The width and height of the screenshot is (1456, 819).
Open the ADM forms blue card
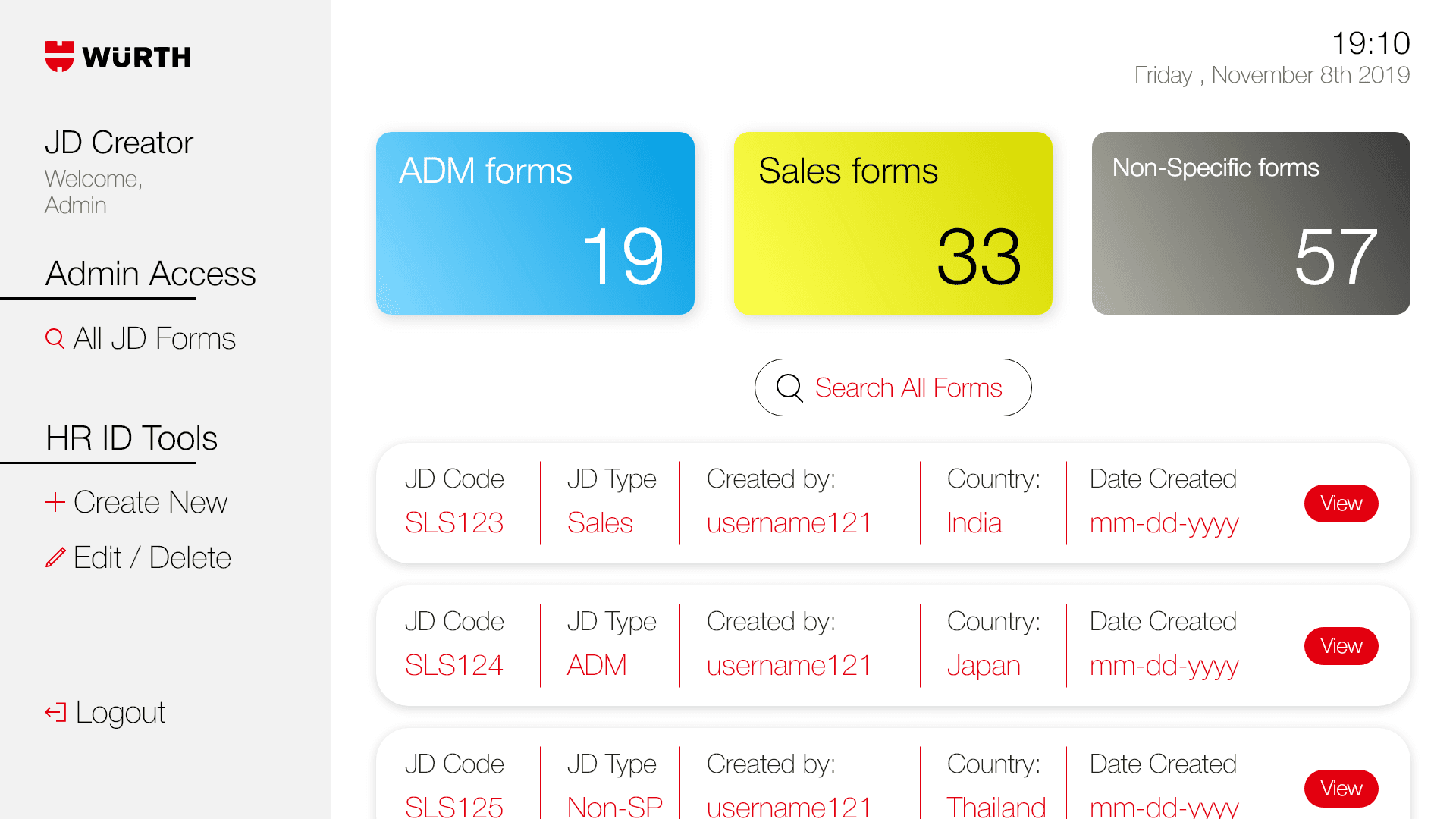(x=535, y=223)
